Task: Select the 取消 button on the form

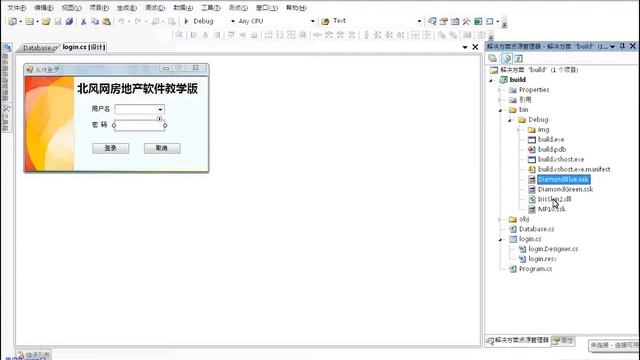Action: (162, 148)
